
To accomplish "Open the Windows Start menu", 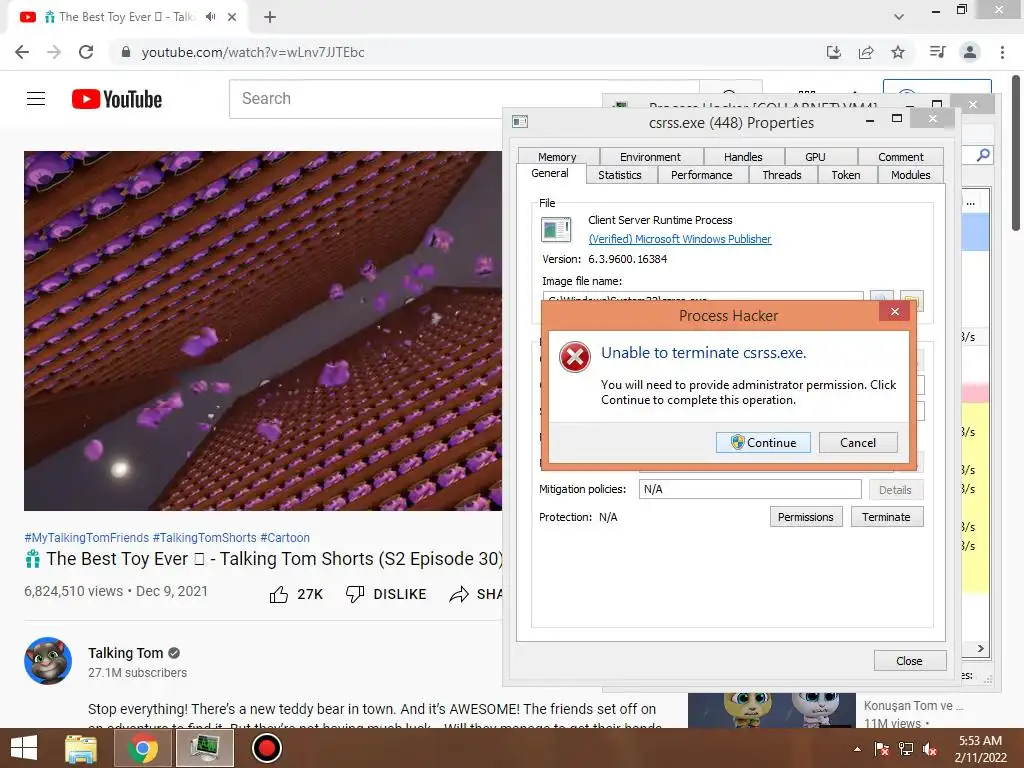I will (x=24, y=748).
